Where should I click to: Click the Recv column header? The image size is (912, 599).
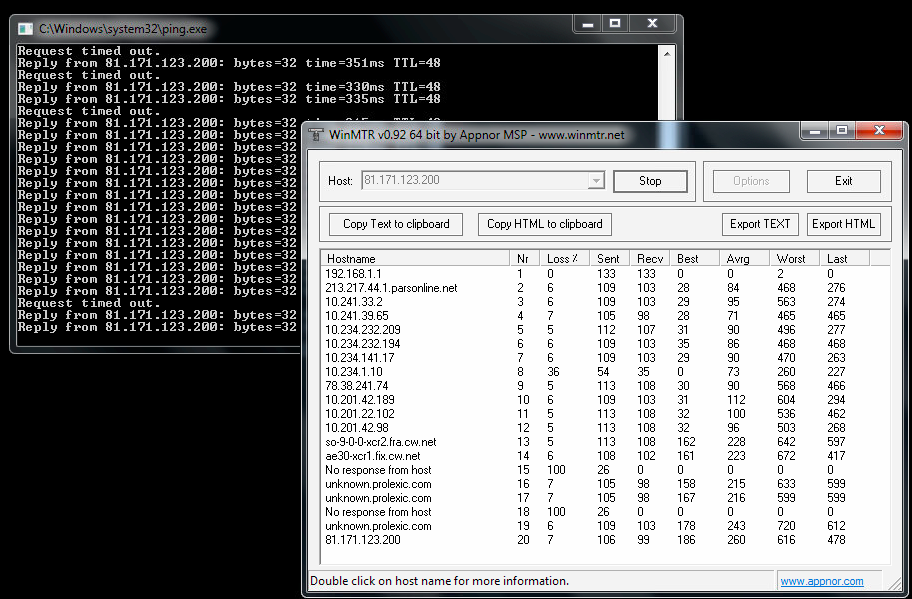[x=650, y=259]
